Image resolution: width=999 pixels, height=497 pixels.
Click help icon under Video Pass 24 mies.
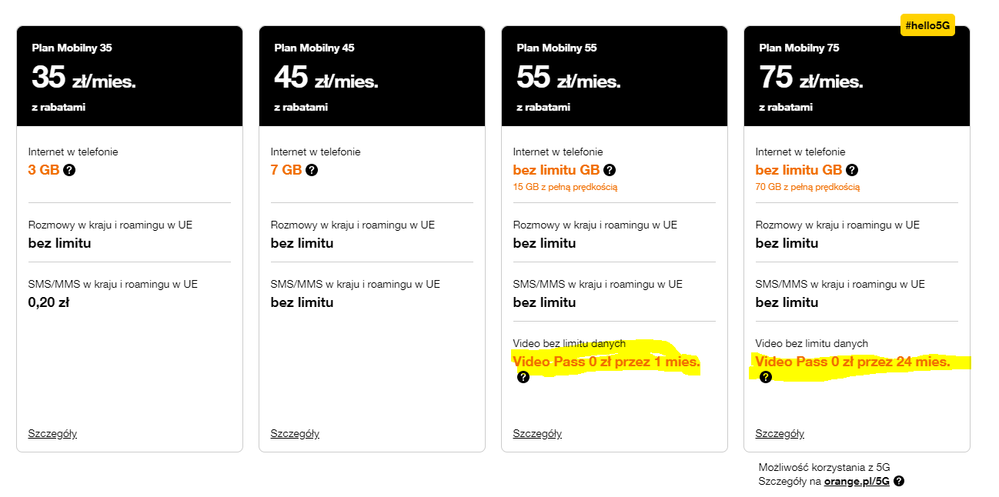coord(766,377)
